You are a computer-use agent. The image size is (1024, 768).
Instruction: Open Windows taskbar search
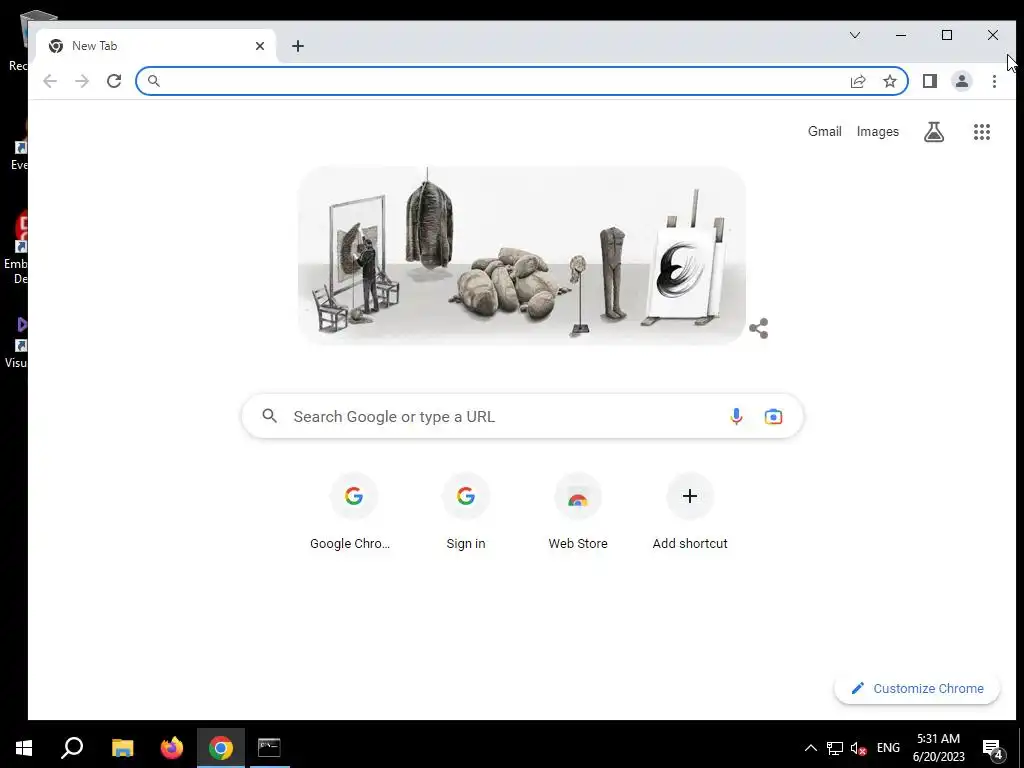(72, 748)
